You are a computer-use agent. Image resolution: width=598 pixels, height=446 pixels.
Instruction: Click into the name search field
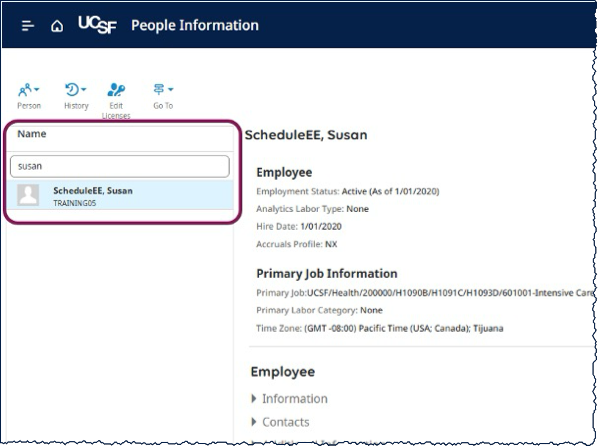(120, 166)
